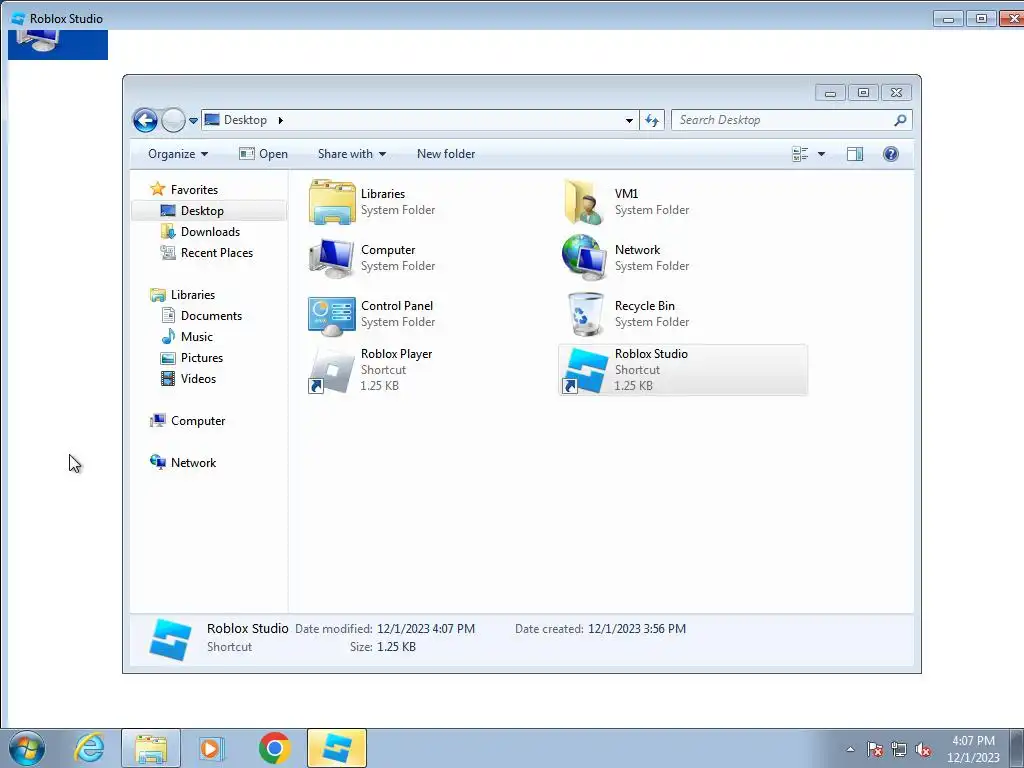Minimize the Explorer file dialog

[x=830, y=93]
